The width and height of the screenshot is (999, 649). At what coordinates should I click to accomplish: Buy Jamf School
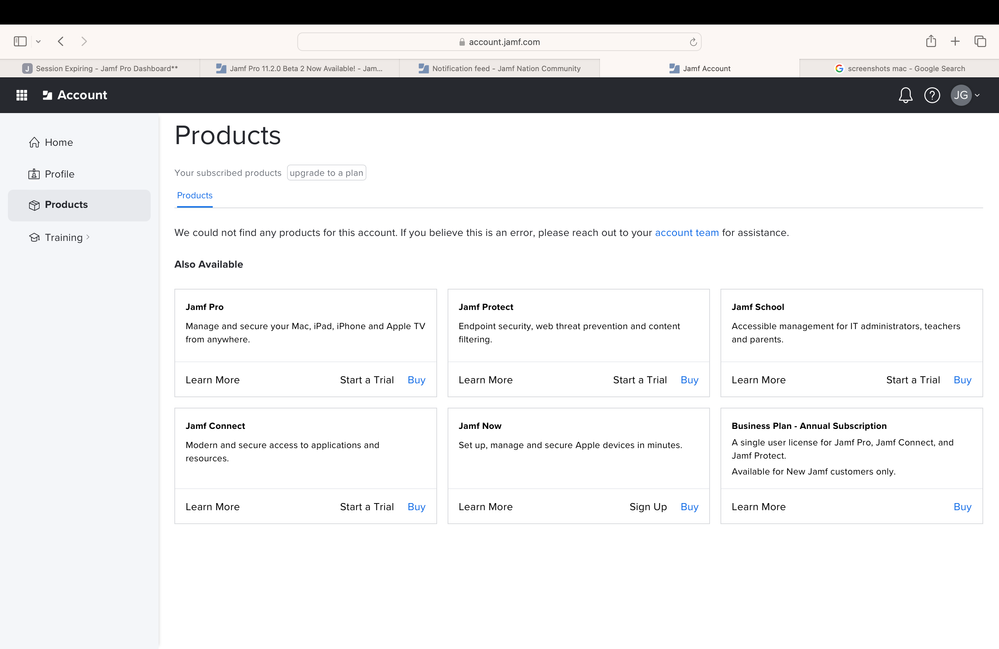[962, 380]
